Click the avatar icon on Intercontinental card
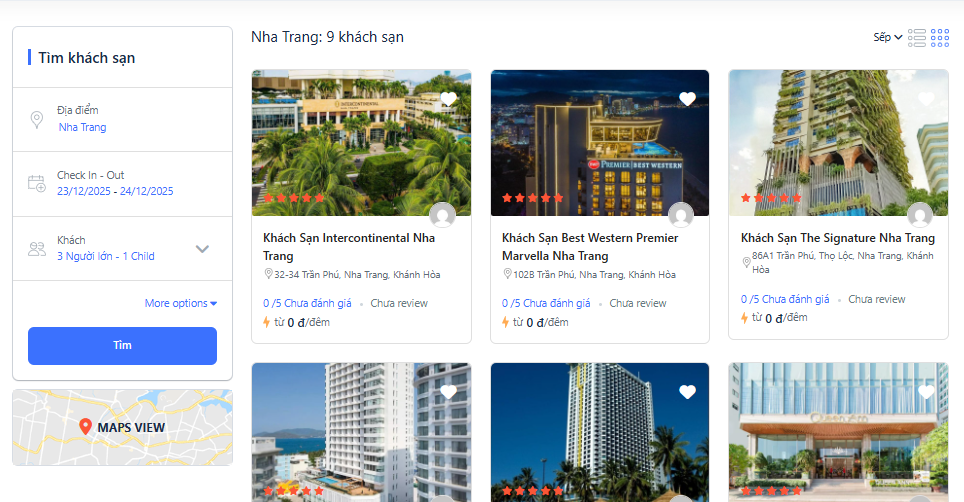 (x=442, y=215)
